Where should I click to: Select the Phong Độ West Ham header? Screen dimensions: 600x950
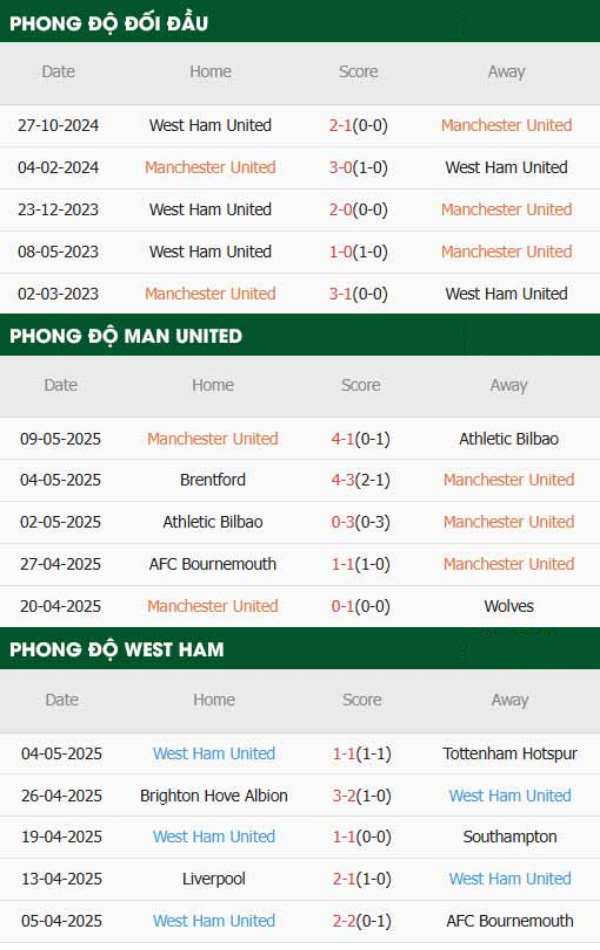tap(117, 649)
